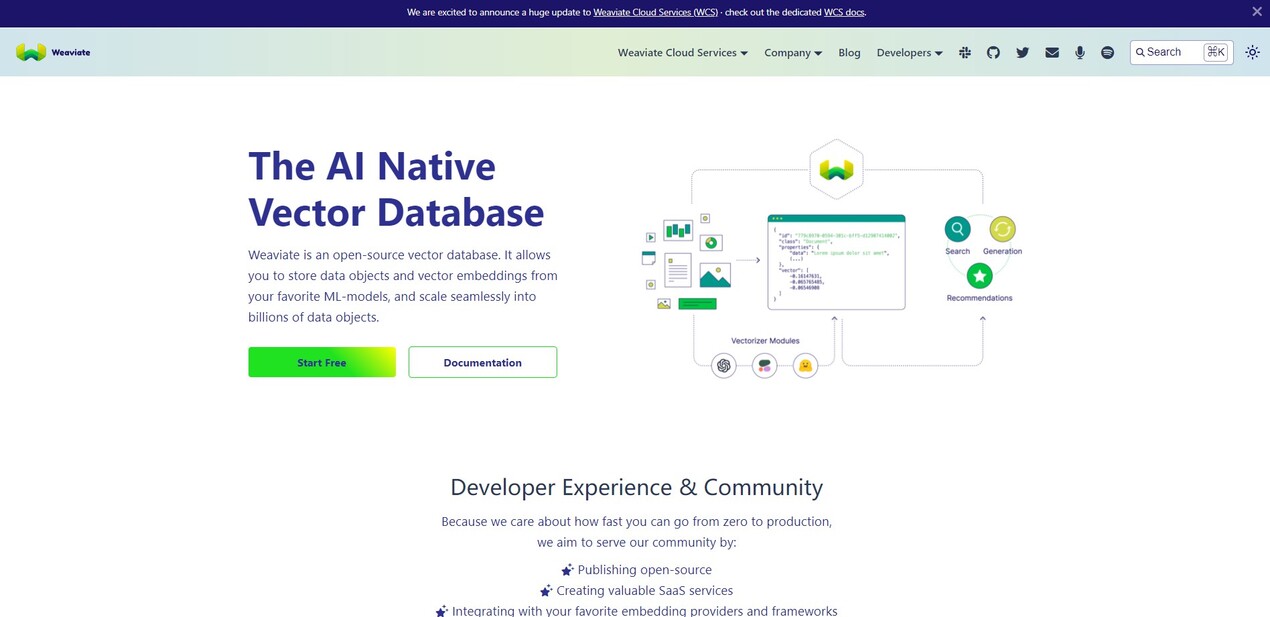
Task: Open the Slack community icon
Action: tap(965, 53)
